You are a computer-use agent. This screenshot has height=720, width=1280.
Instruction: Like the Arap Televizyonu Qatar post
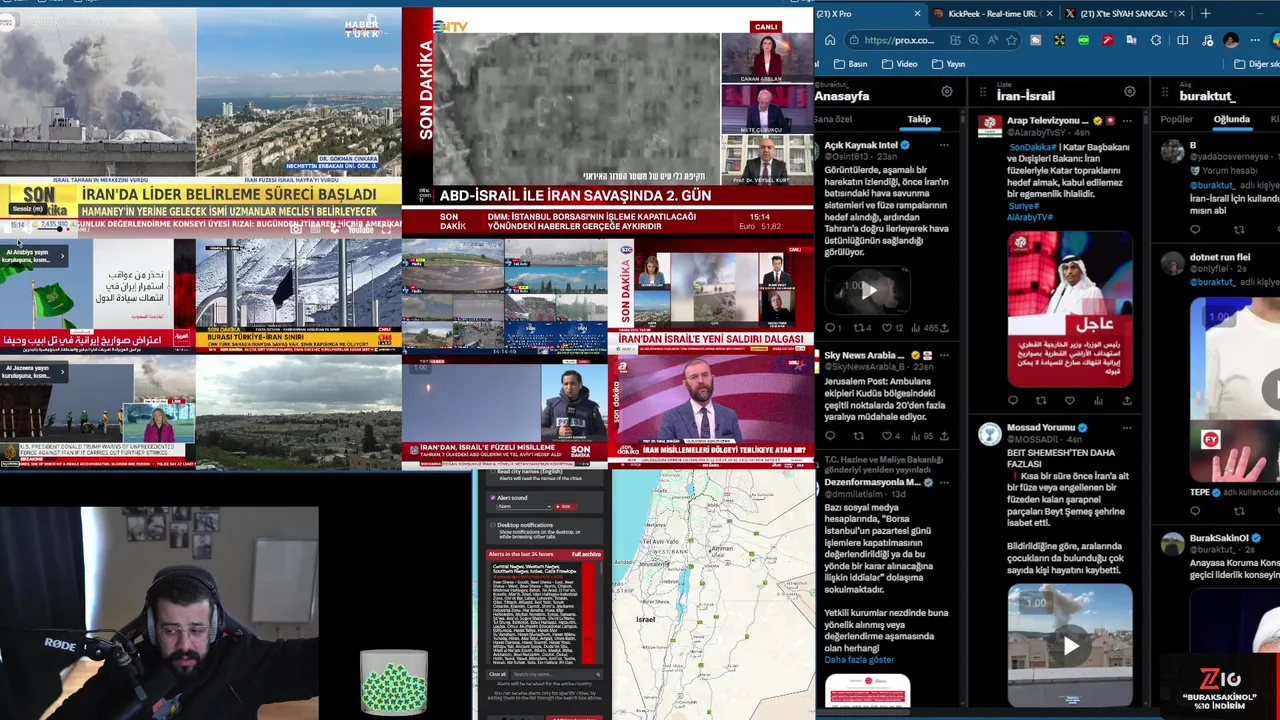tap(1069, 401)
